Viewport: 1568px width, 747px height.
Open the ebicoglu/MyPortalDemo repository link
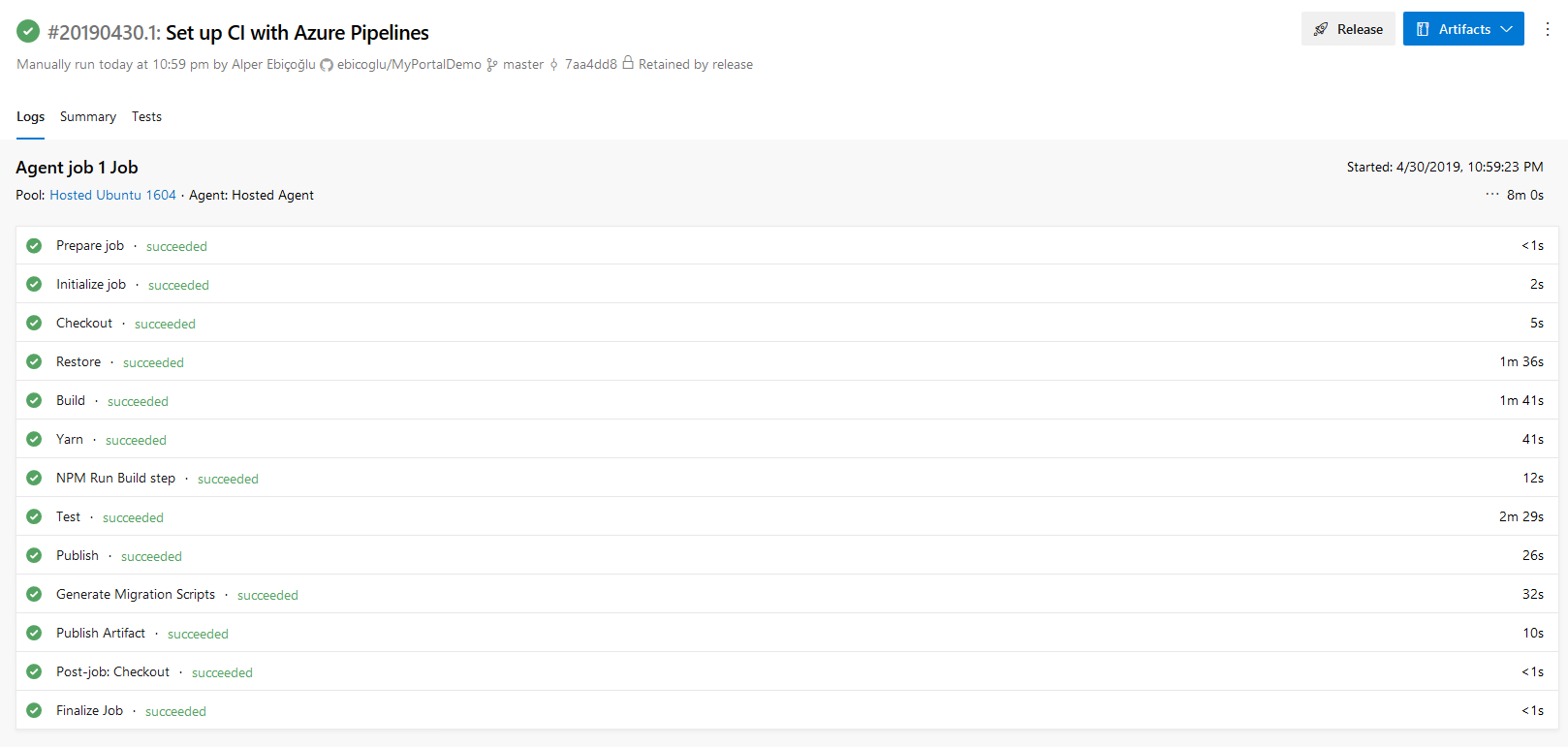tap(409, 65)
